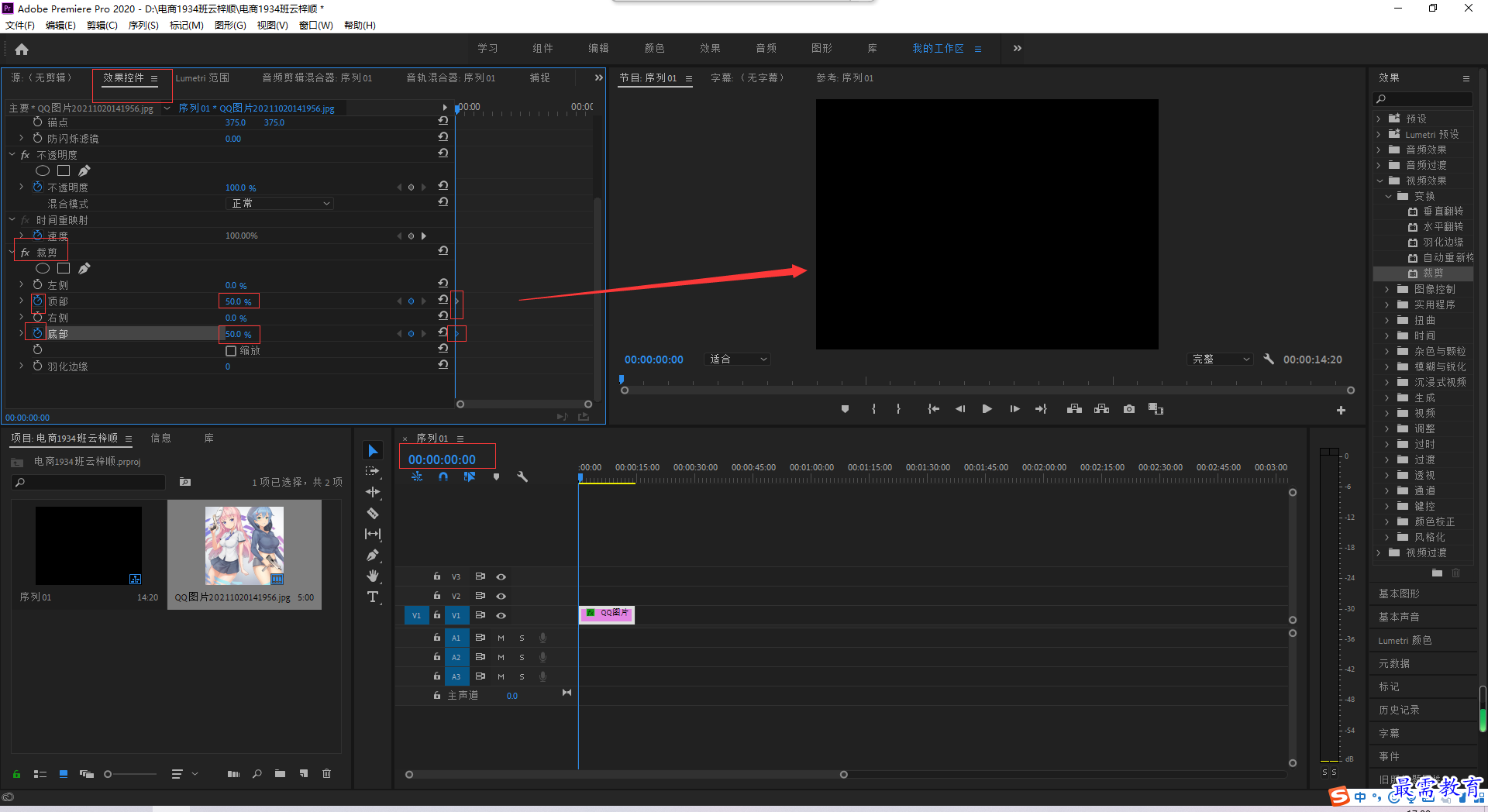Toggle snap in timeline magnet icon
The image size is (1488, 812).
pyautogui.click(x=443, y=477)
